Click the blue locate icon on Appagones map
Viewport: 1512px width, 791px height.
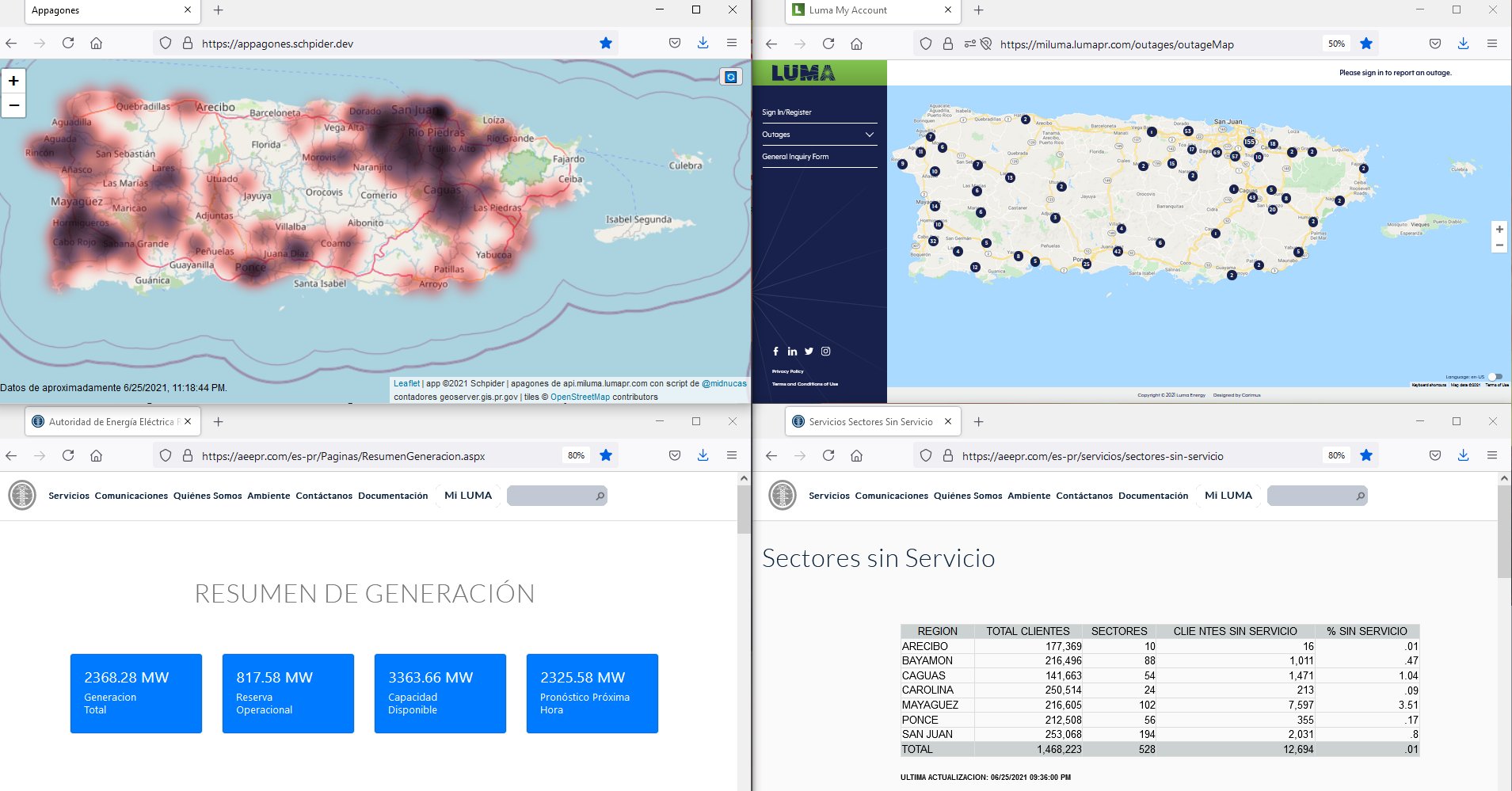pyautogui.click(x=730, y=77)
